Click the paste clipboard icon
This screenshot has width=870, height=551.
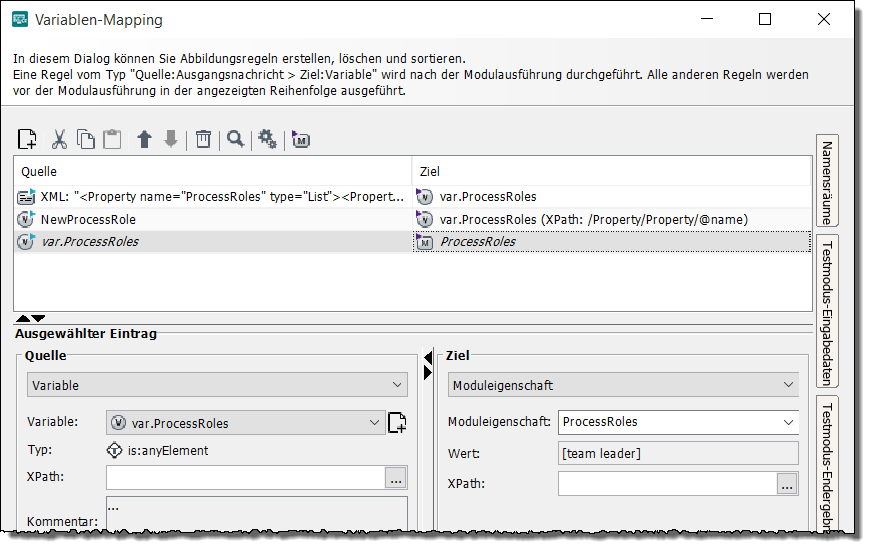coord(112,139)
